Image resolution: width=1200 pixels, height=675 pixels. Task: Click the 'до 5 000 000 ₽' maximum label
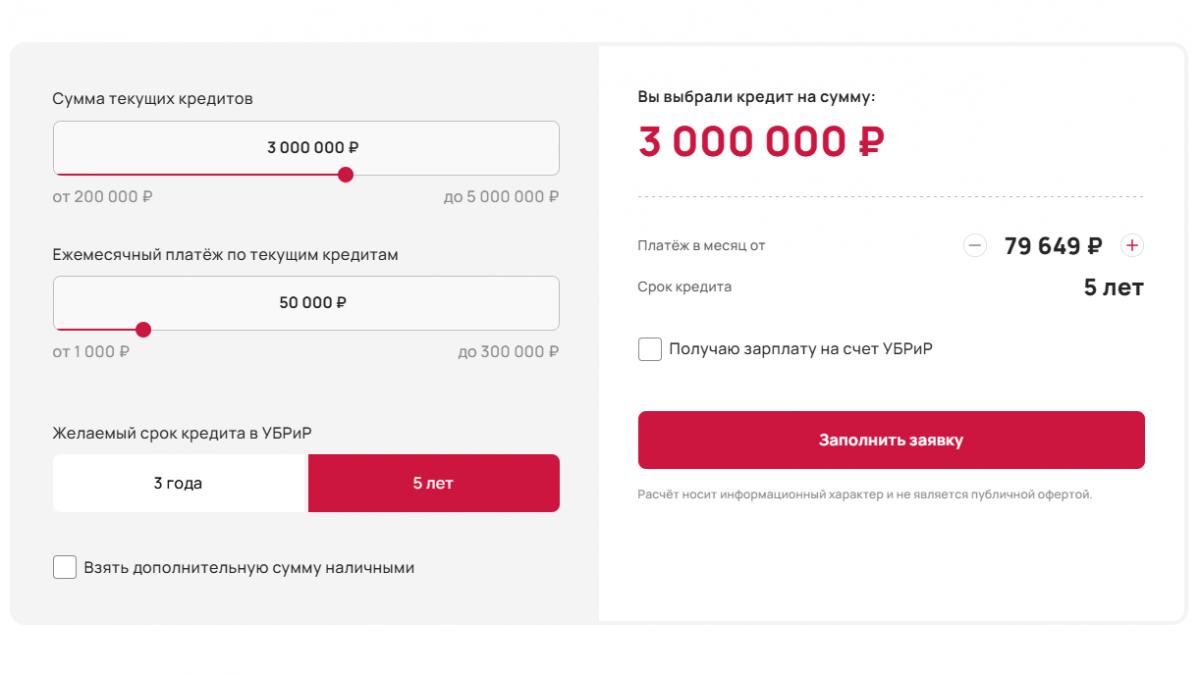(x=501, y=197)
